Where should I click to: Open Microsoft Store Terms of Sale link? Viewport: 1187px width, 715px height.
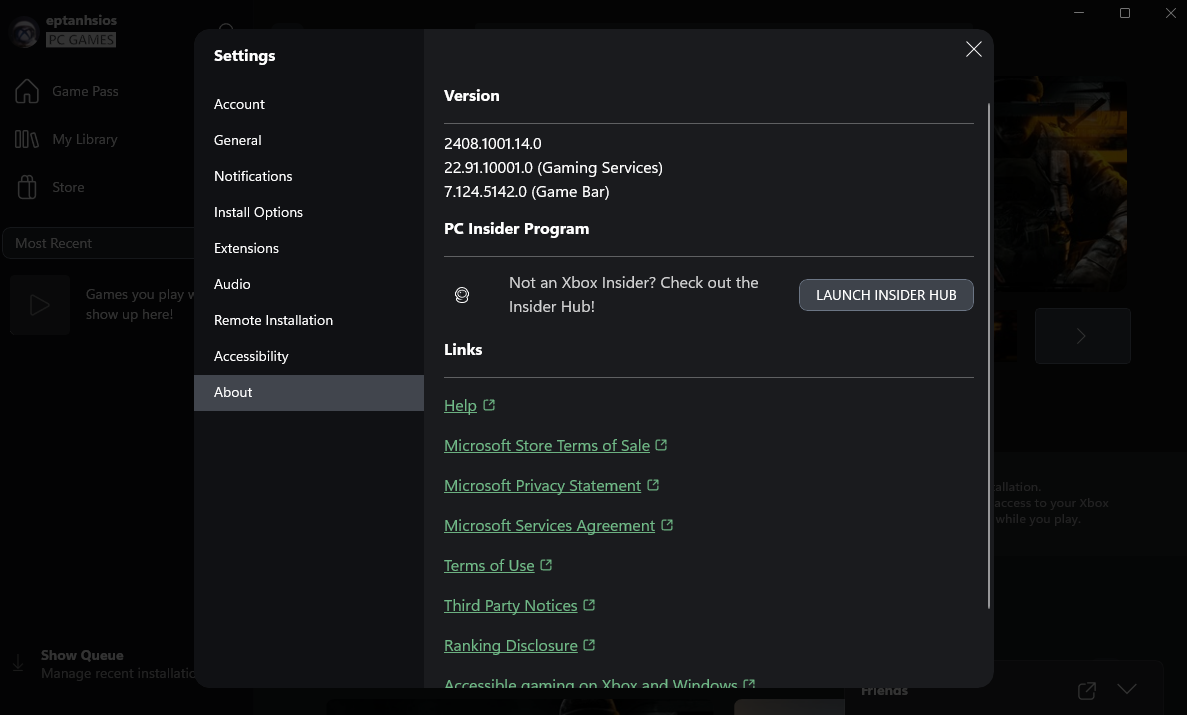547,446
